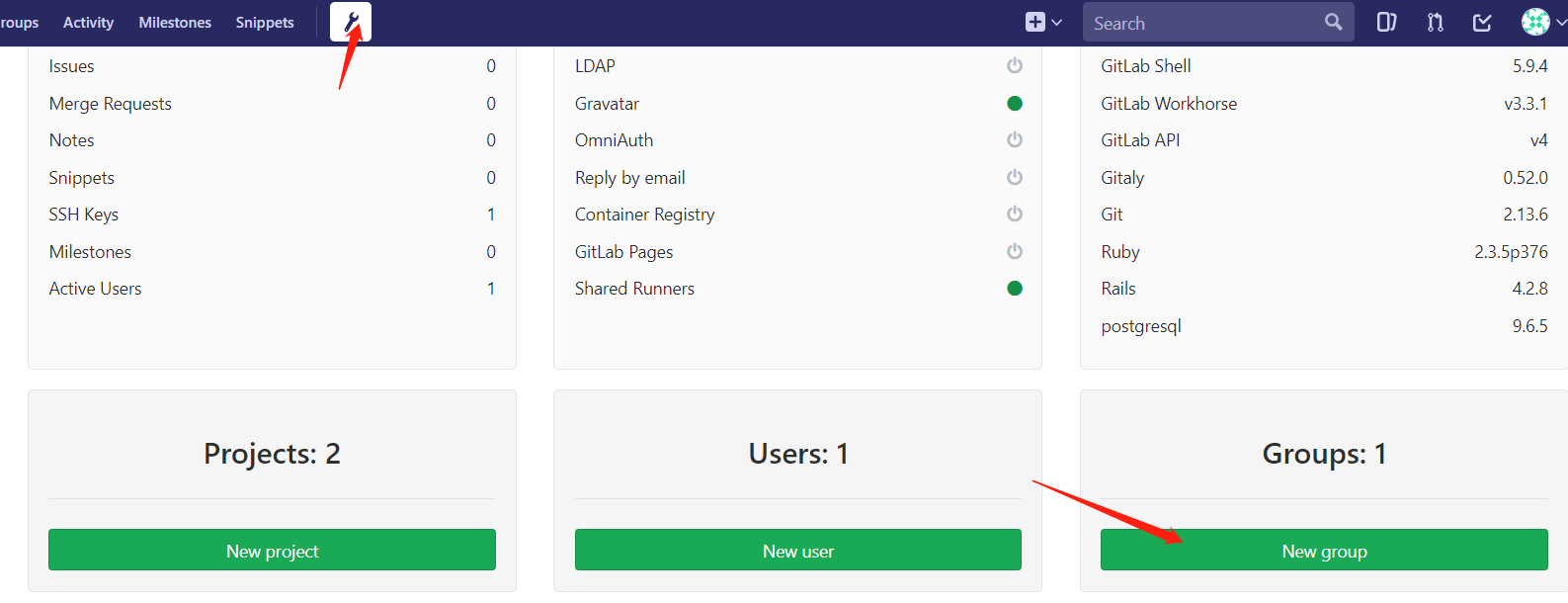Click the Container Registry label
This screenshot has height=603, width=1568.
(644, 215)
